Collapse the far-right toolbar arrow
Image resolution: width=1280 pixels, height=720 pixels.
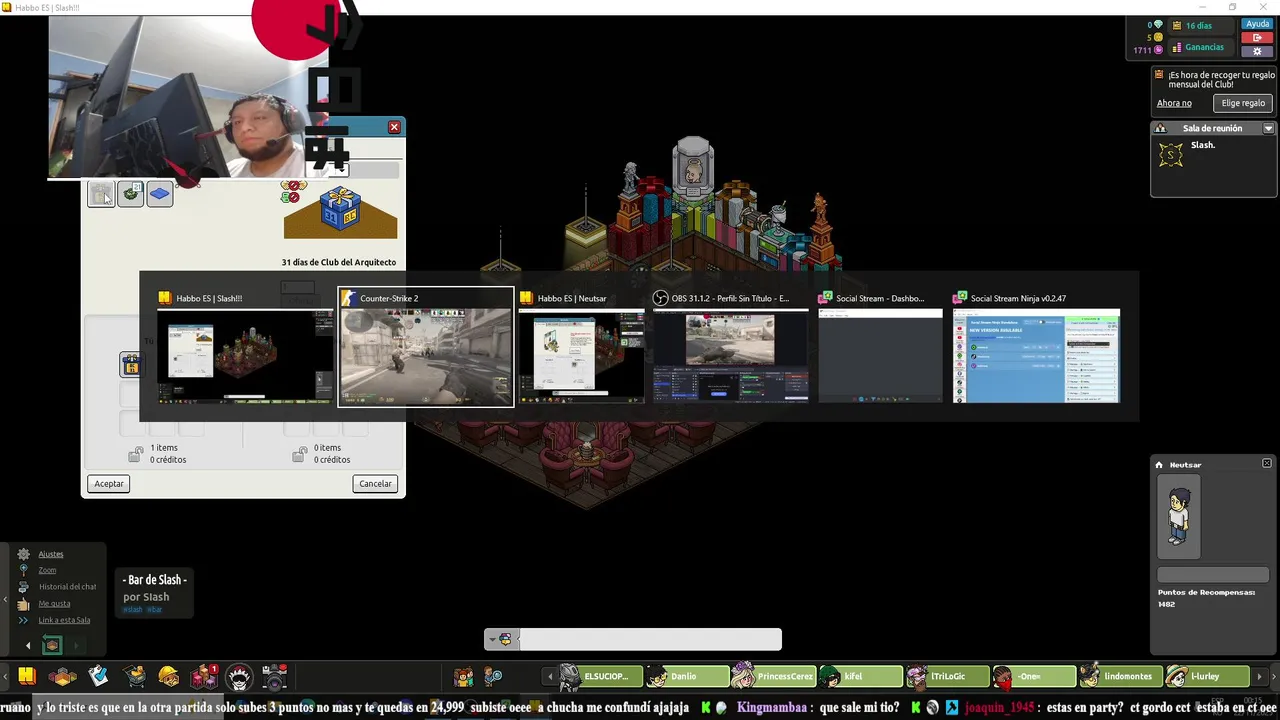pos(1274,677)
